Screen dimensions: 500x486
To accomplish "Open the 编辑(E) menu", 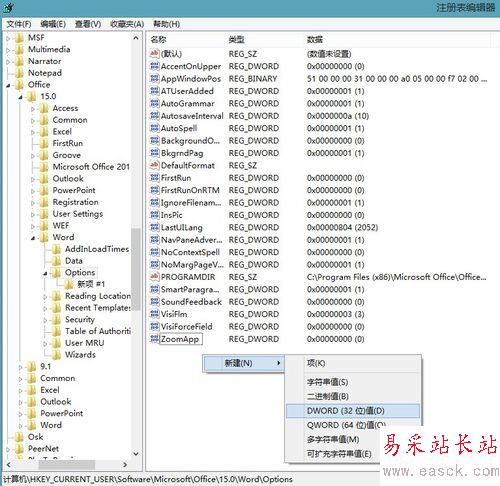I will coord(53,24).
